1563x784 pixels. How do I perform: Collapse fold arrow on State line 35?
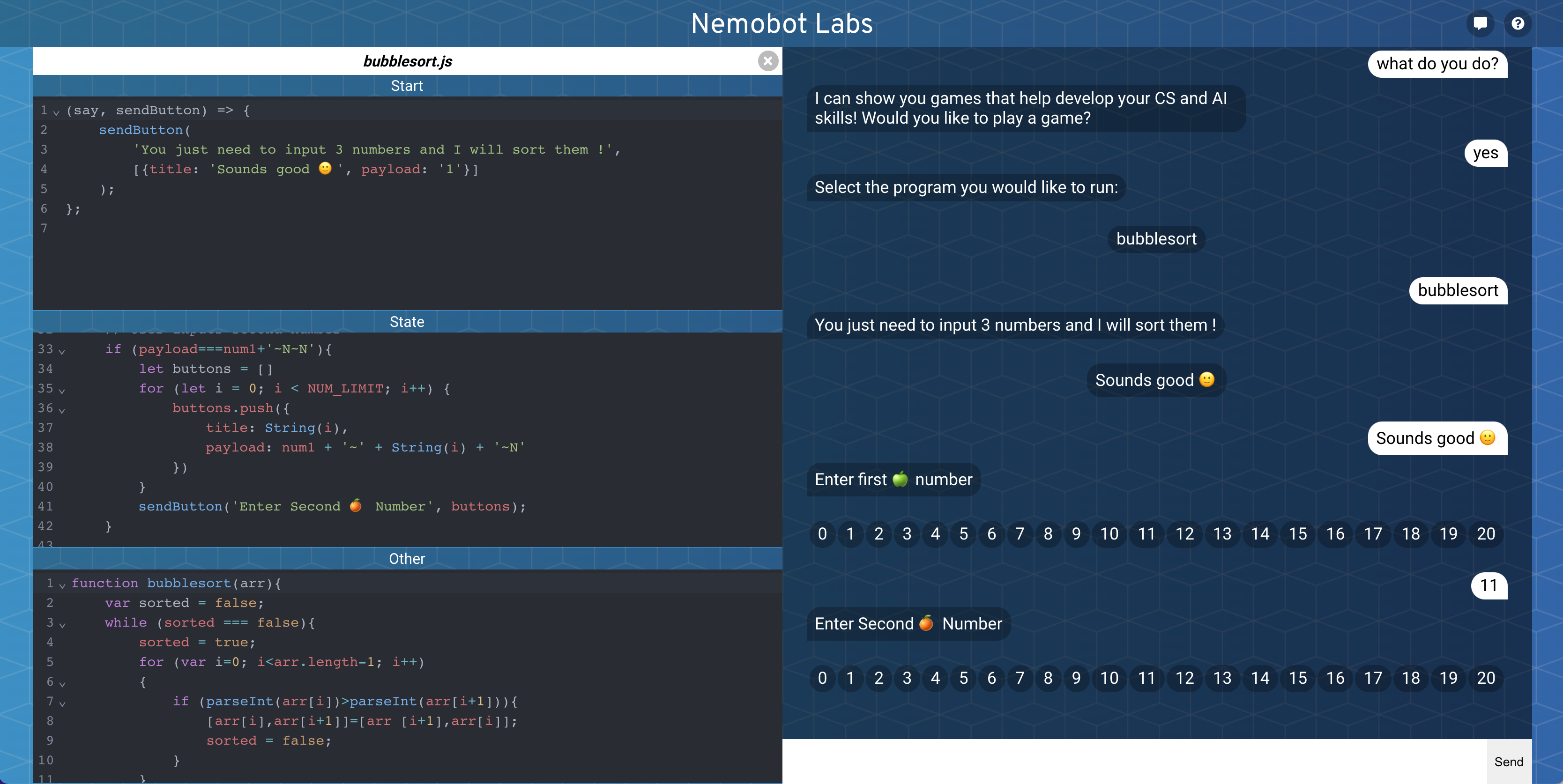62,391
